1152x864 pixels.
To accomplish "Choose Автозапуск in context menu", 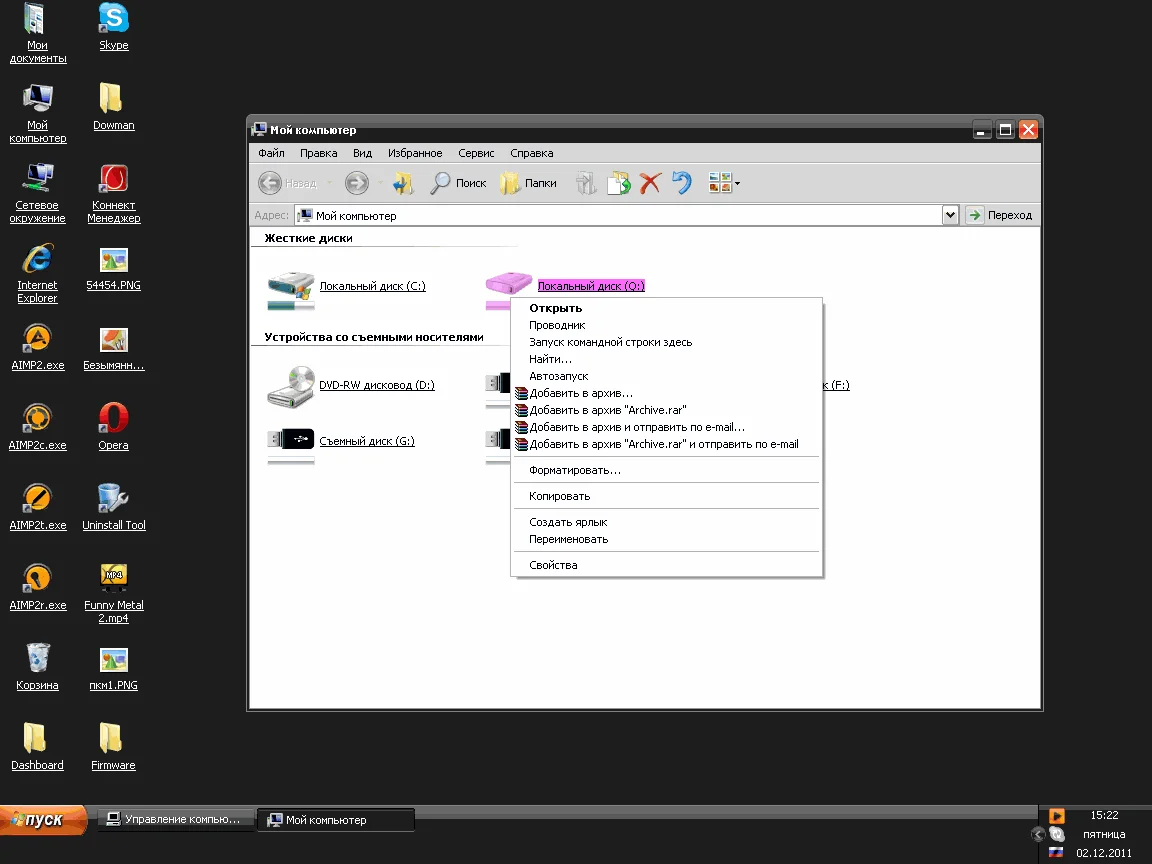I will (x=666, y=375).
